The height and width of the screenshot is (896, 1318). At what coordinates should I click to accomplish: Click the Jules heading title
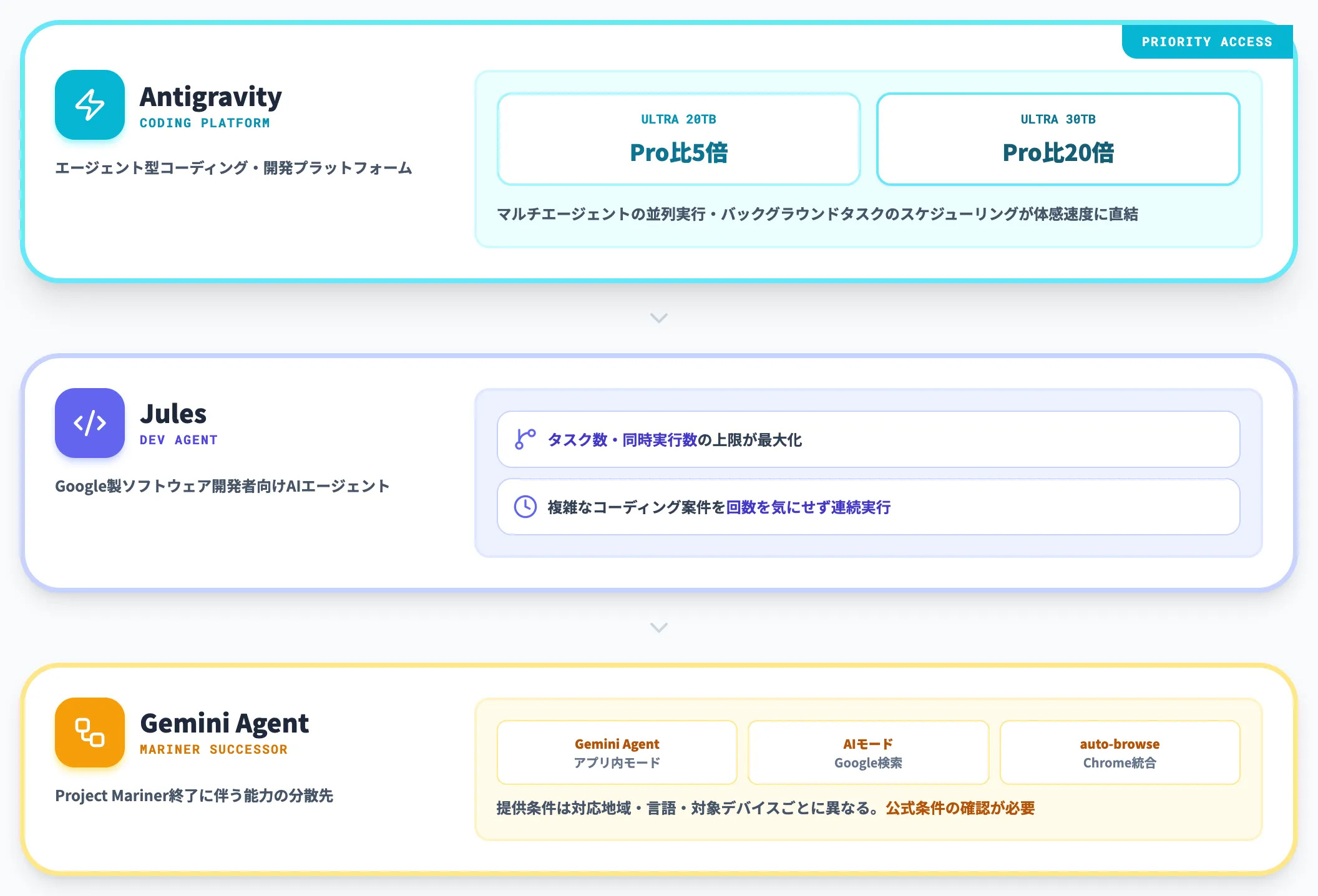pyautogui.click(x=173, y=414)
